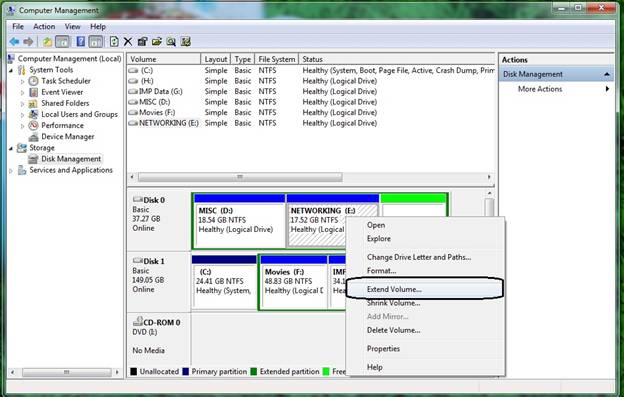This screenshot has height=397, width=624.
Task: Select the NETWORKING (E:) volume row
Action: coord(311,123)
